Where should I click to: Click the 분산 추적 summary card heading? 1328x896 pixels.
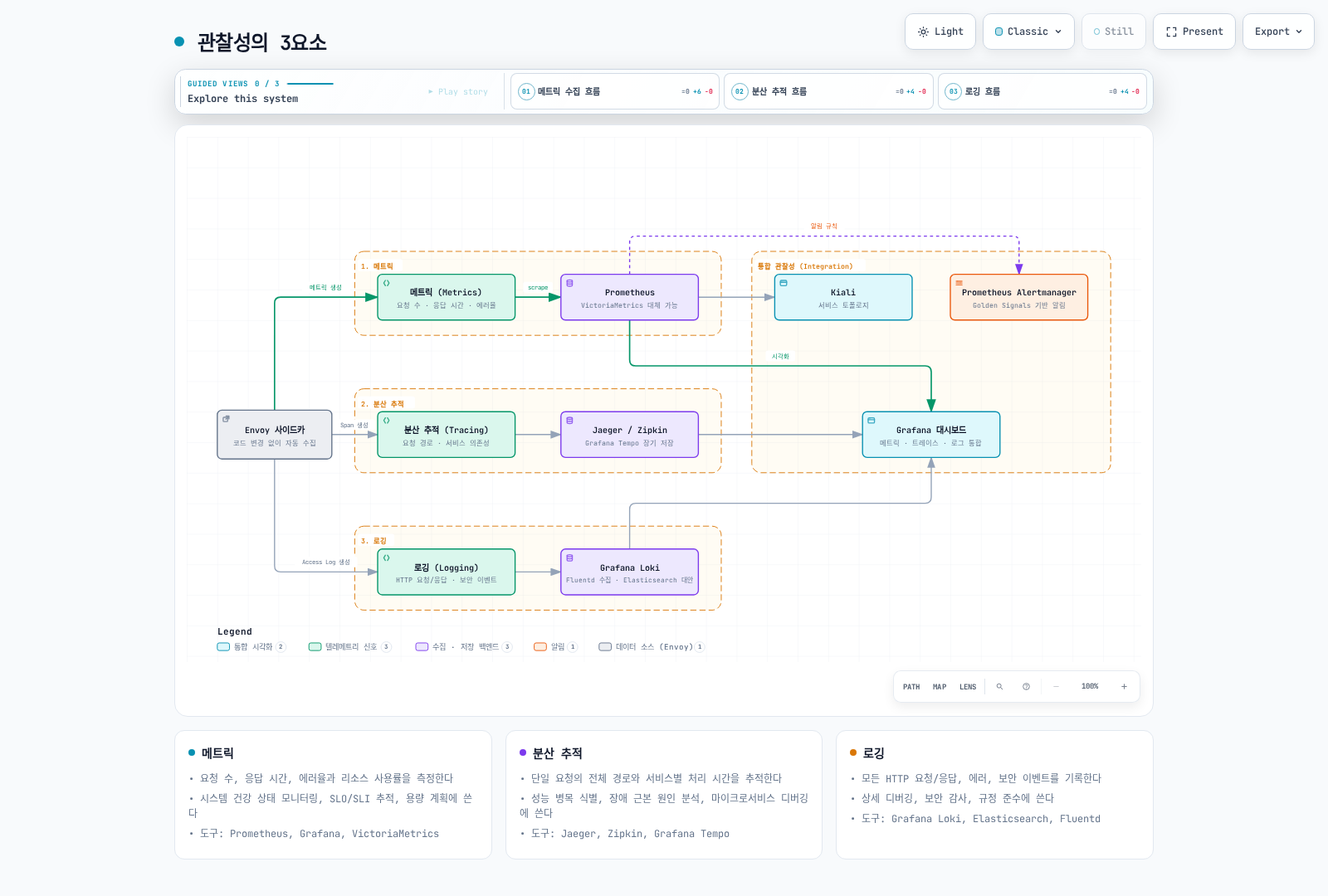point(557,753)
